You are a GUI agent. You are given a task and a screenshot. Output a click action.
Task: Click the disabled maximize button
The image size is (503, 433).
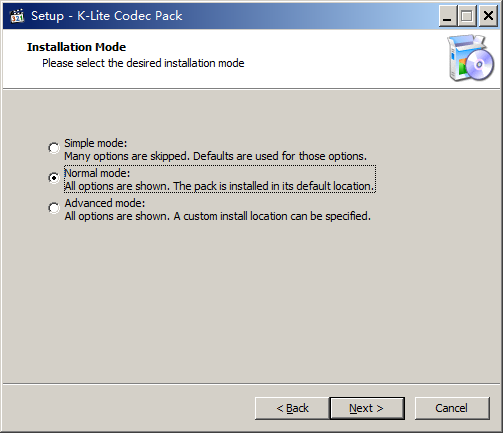467,16
